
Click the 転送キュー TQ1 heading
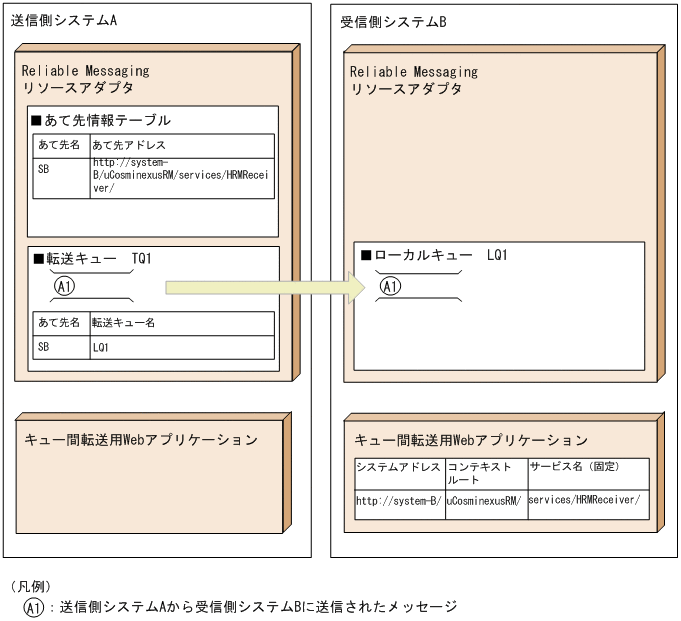[93, 259]
